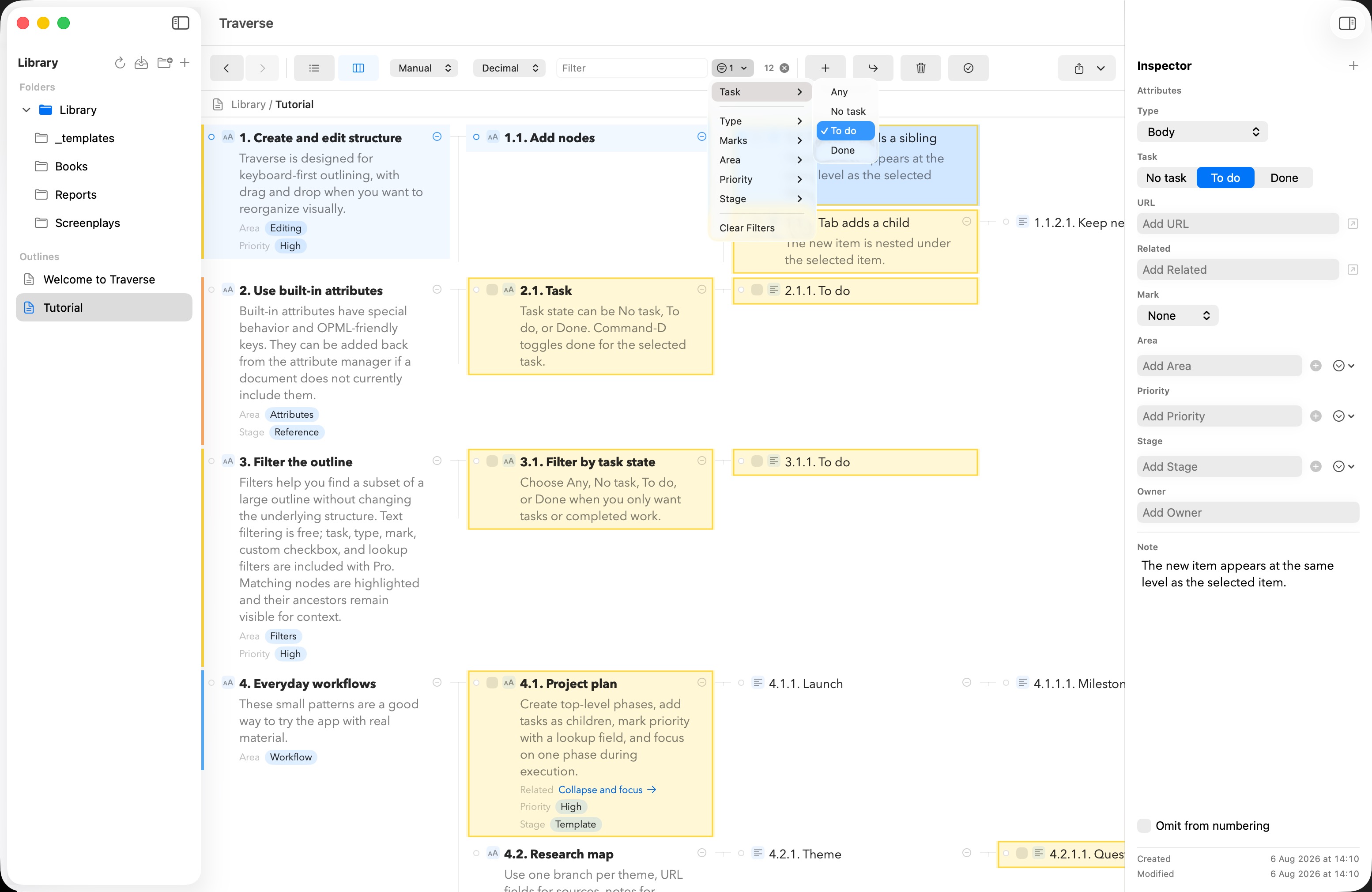1372x892 pixels.
Task: Open the Priority options chevron menu
Action: 1343,416
